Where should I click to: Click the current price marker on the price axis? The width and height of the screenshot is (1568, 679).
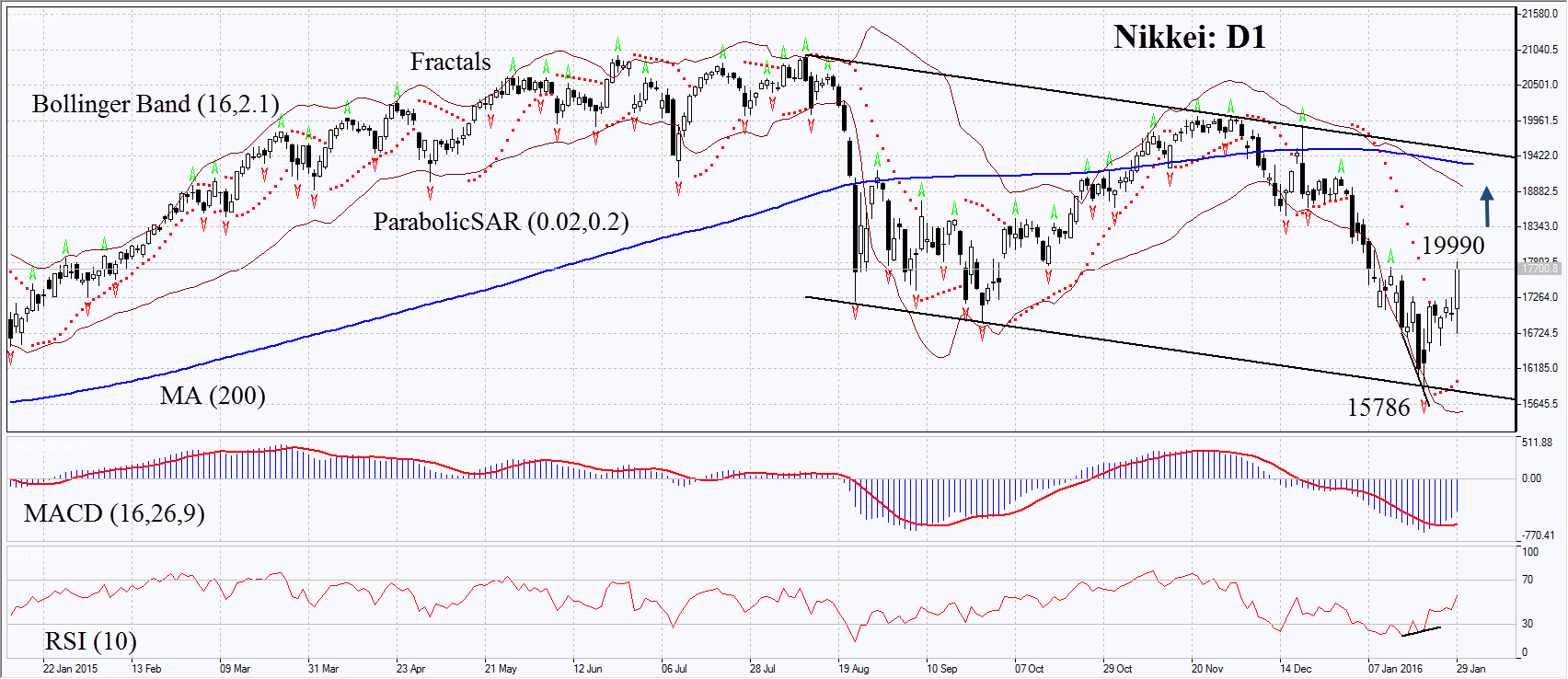pyautogui.click(x=1539, y=268)
